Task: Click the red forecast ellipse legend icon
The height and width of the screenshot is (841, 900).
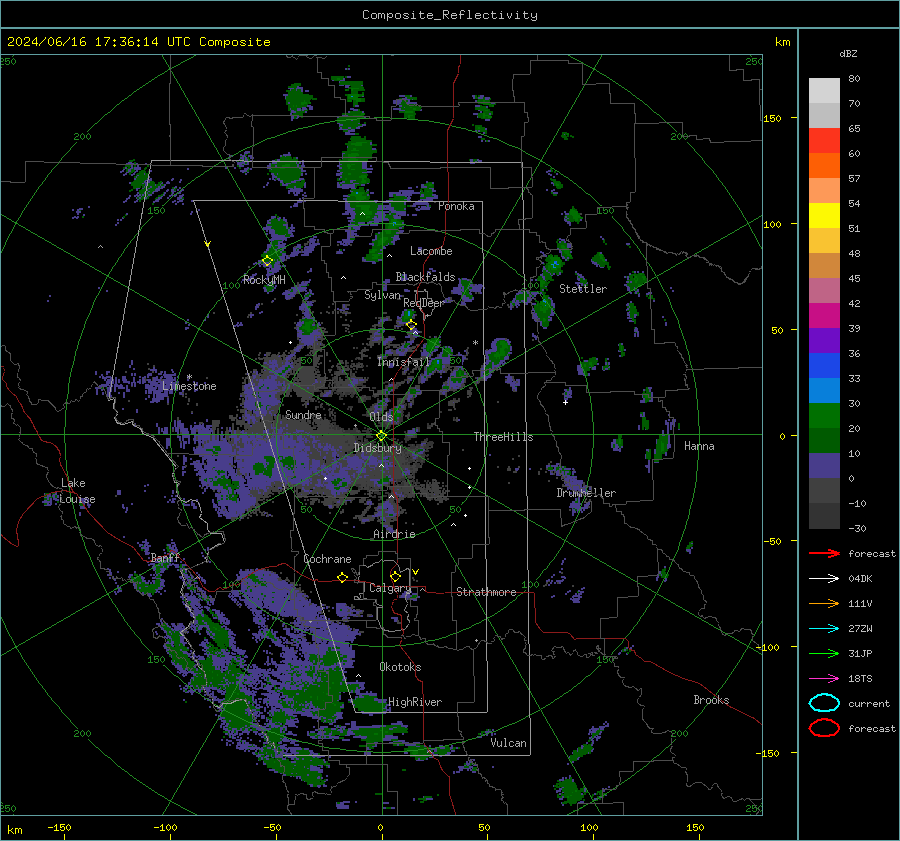Action: click(x=824, y=728)
